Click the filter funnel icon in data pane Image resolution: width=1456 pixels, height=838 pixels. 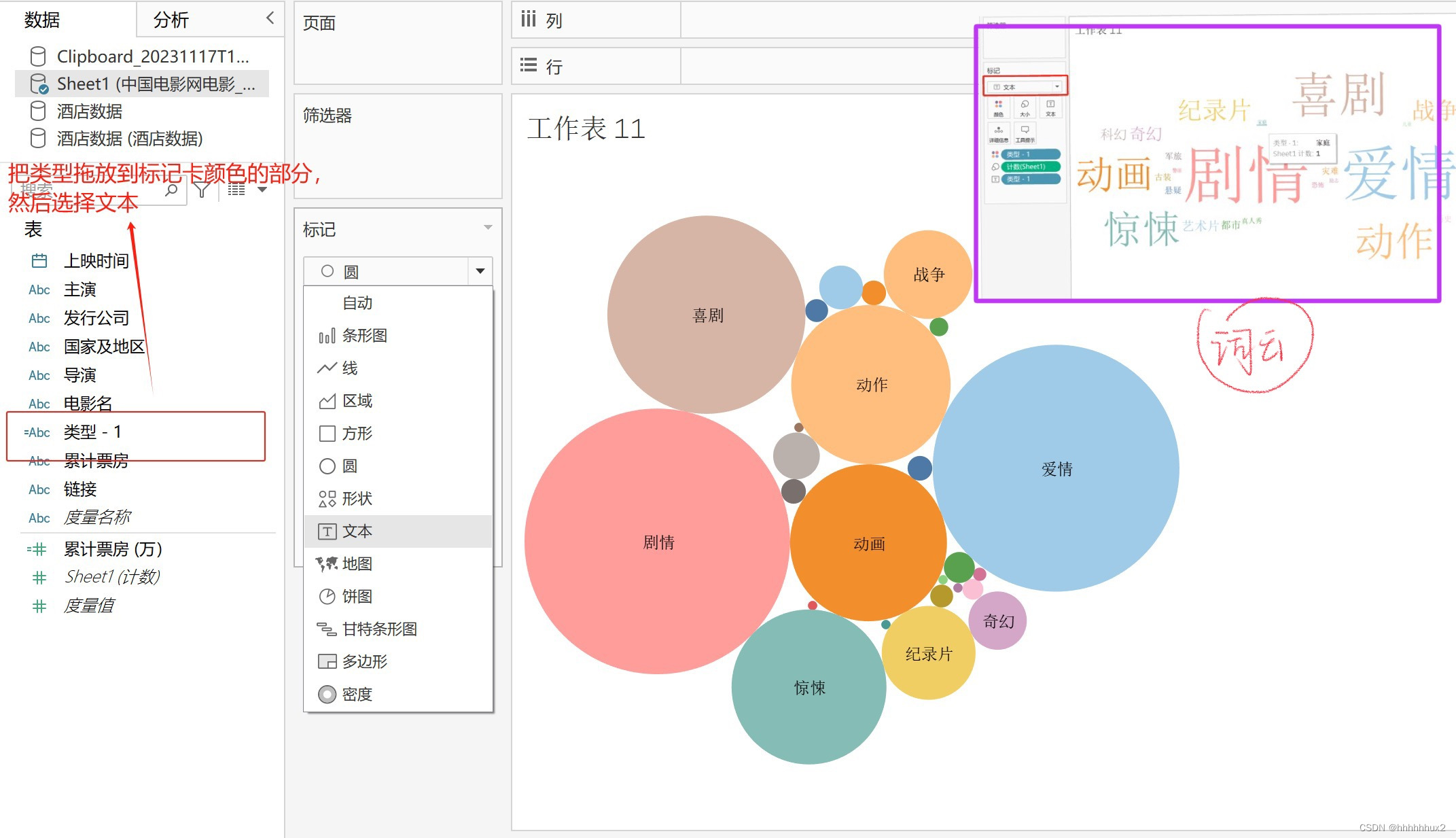tap(202, 190)
